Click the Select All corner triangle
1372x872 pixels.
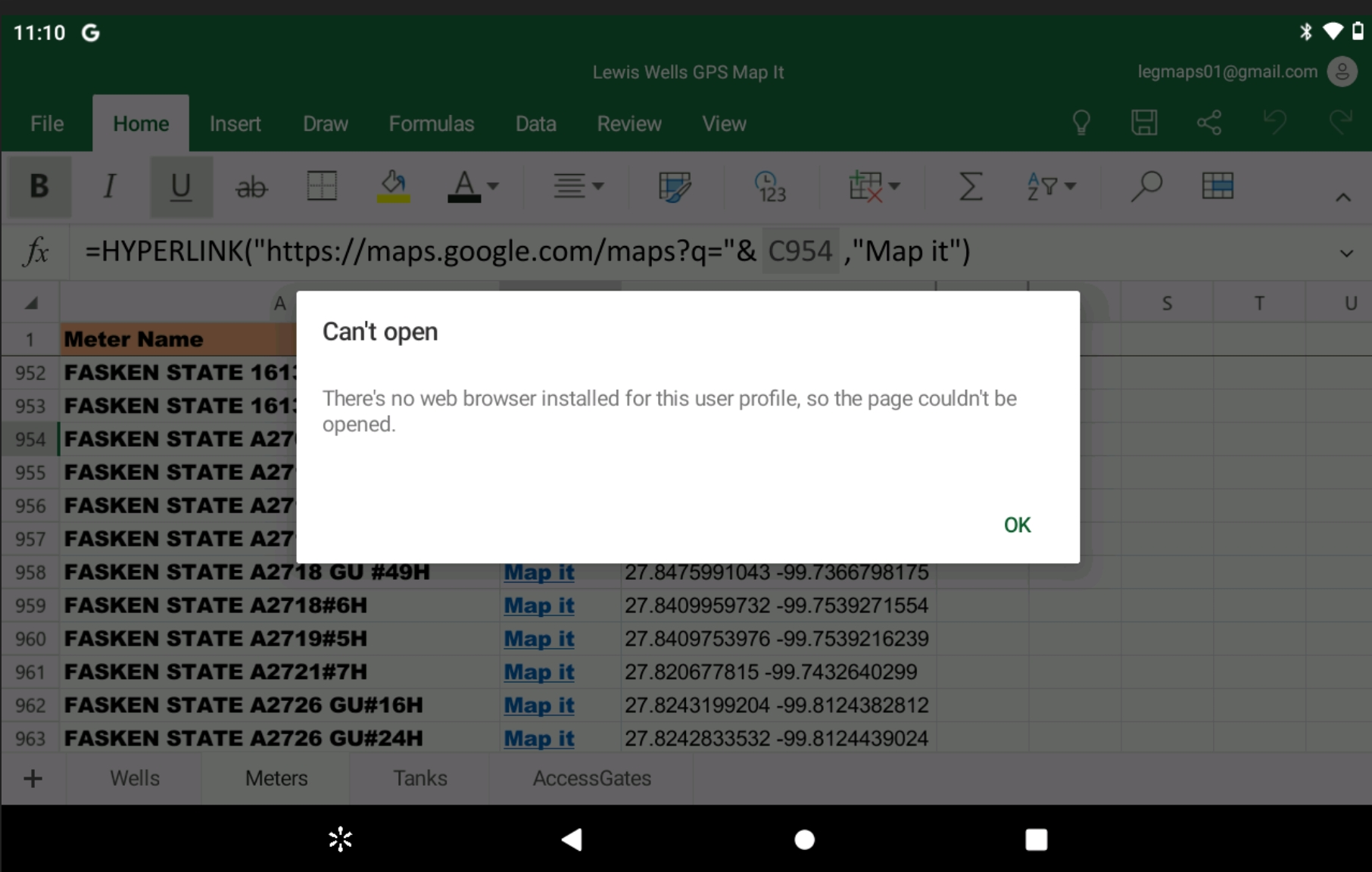tap(31, 304)
